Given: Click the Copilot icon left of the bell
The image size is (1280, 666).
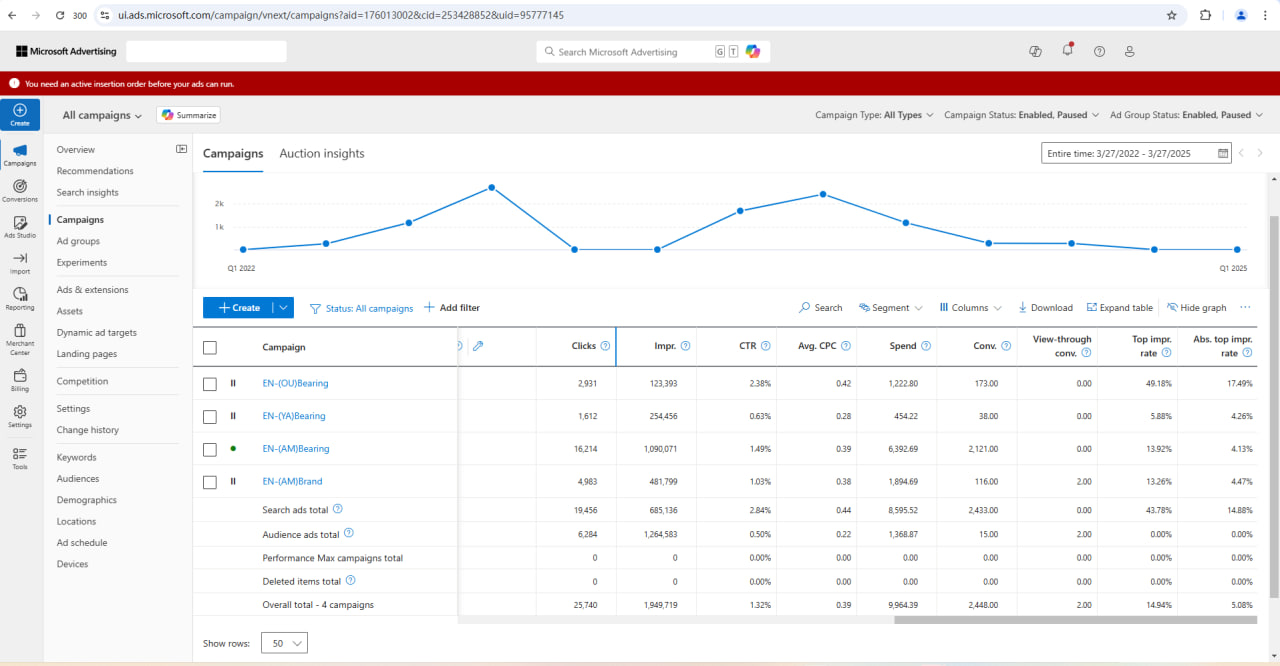Looking at the screenshot, I should click(x=1035, y=52).
